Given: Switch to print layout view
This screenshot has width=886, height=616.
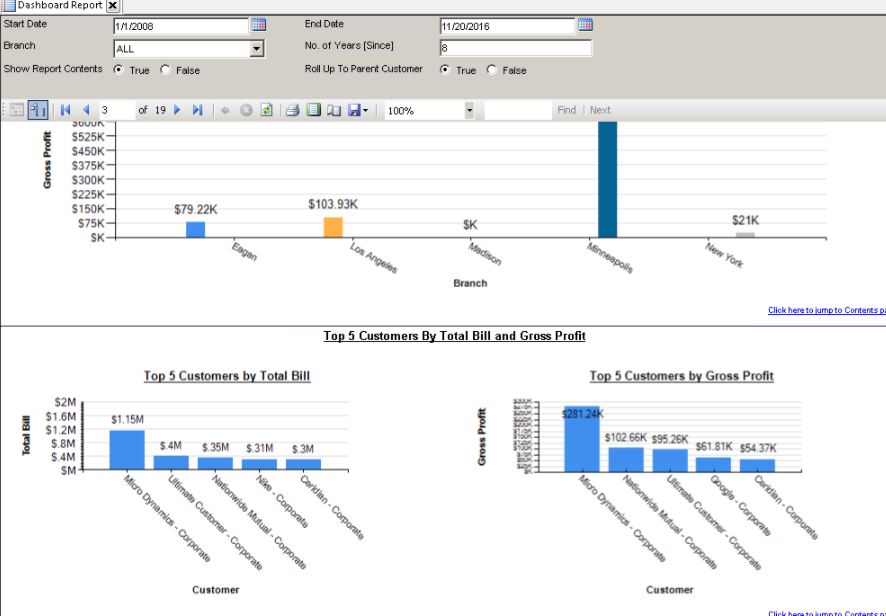Looking at the screenshot, I should tap(314, 110).
